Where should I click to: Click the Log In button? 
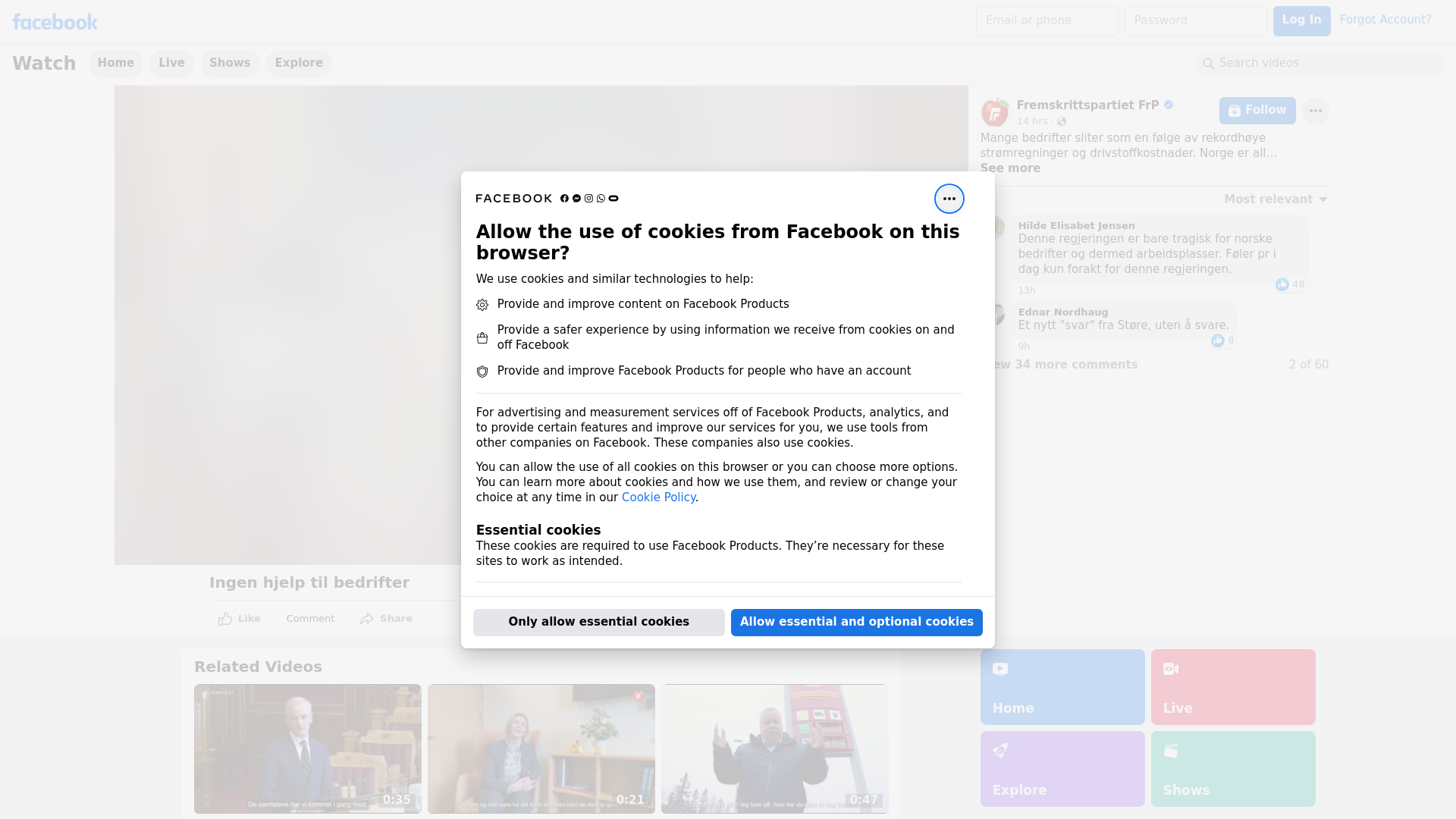(1301, 21)
